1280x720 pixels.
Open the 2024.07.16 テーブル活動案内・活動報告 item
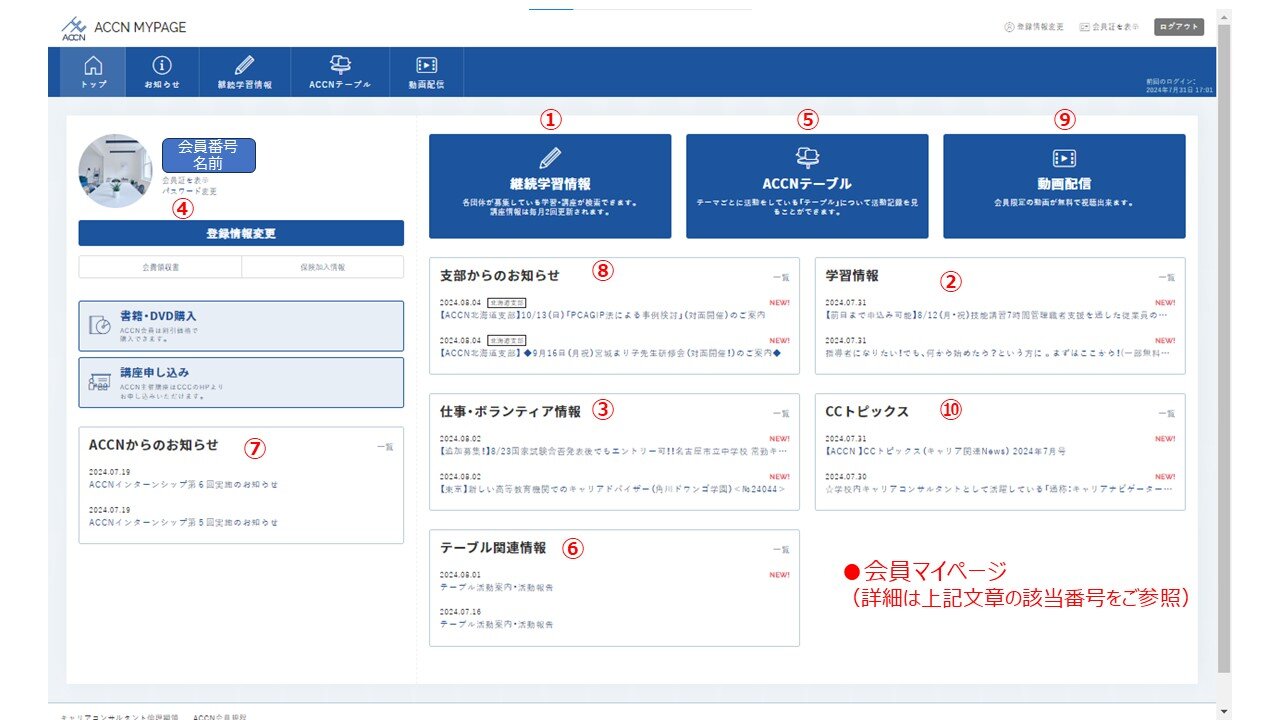click(x=496, y=625)
